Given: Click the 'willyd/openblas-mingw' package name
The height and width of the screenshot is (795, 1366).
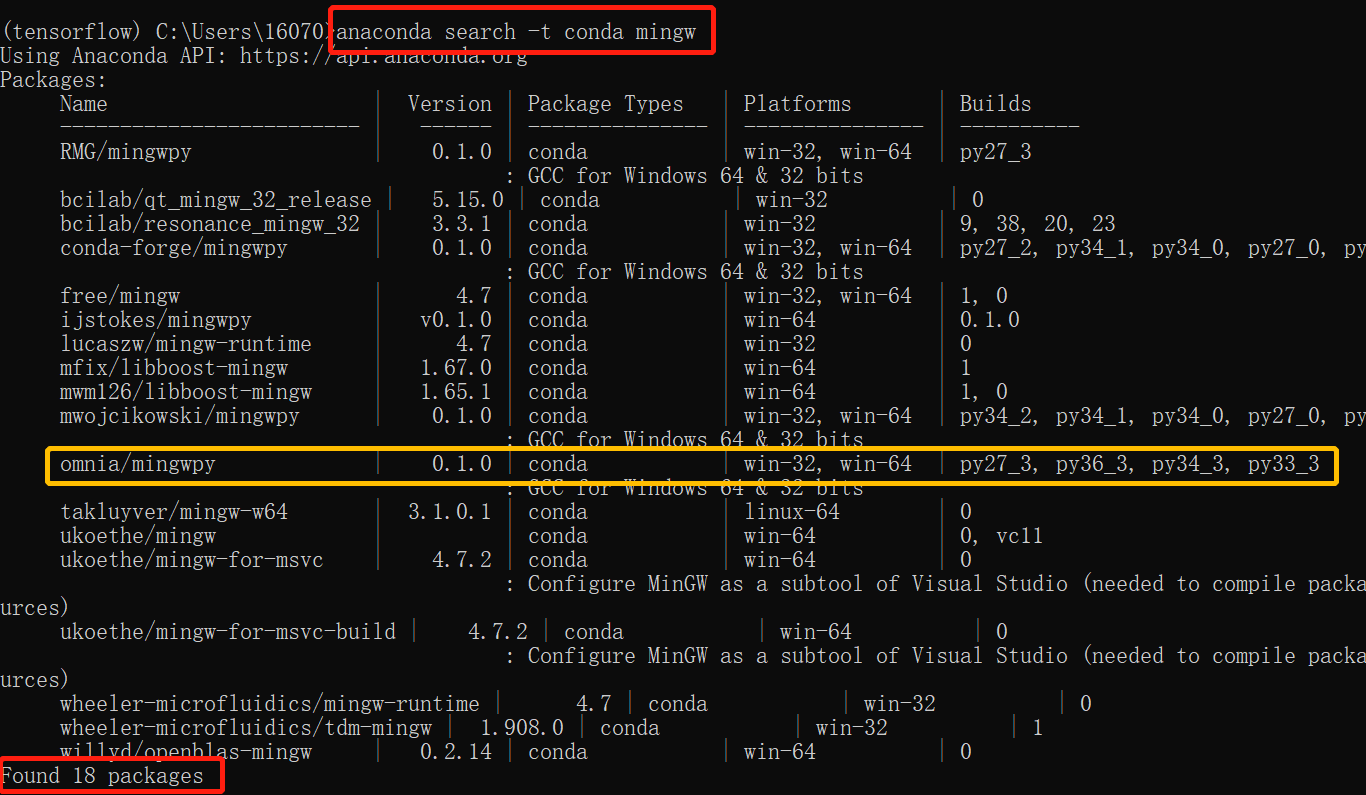Looking at the screenshot, I should point(186,752).
